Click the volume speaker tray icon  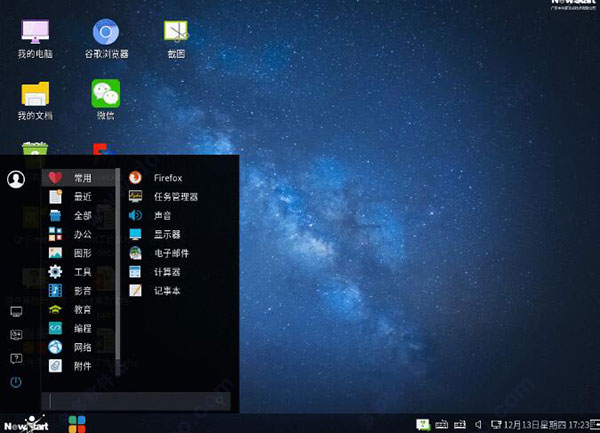point(478,424)
